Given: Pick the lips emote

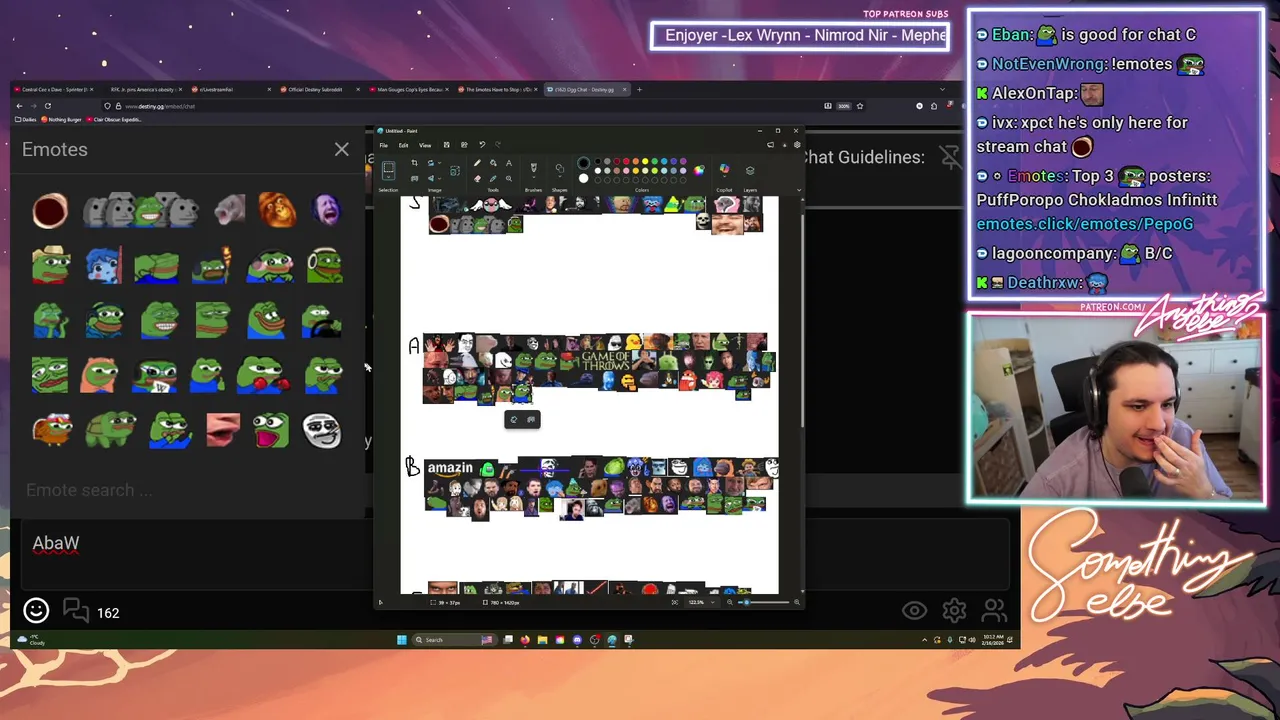Looking at the screenshot, I should [x=223, y=430].
